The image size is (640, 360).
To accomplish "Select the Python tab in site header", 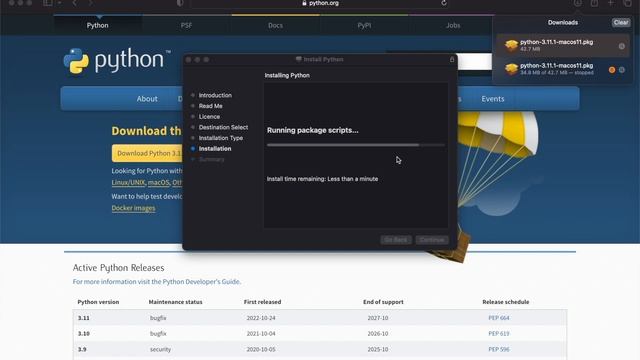I will point(98,25).
